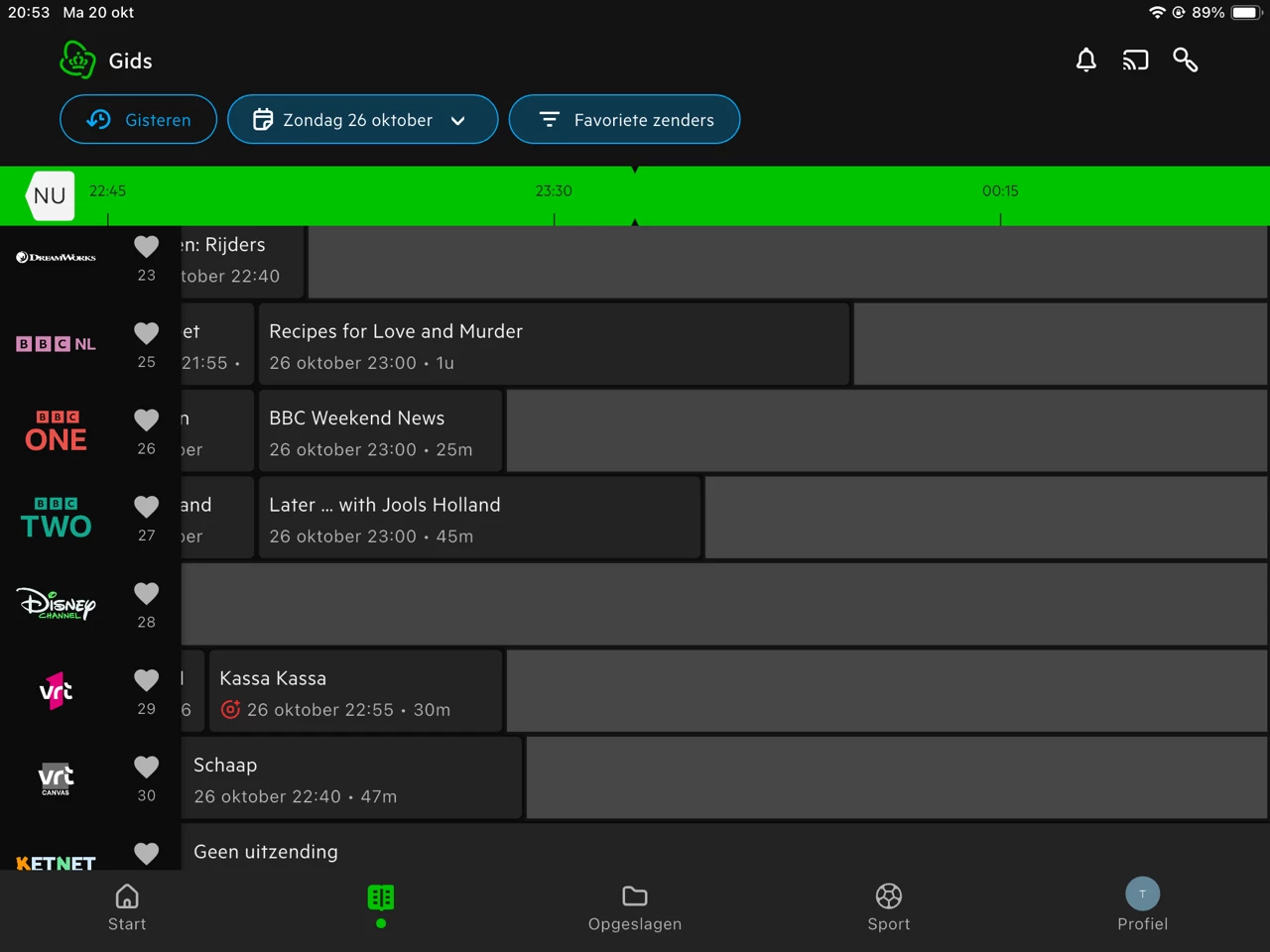Select Disney Channel logo
1270x952 pixels.
(56, 604)
